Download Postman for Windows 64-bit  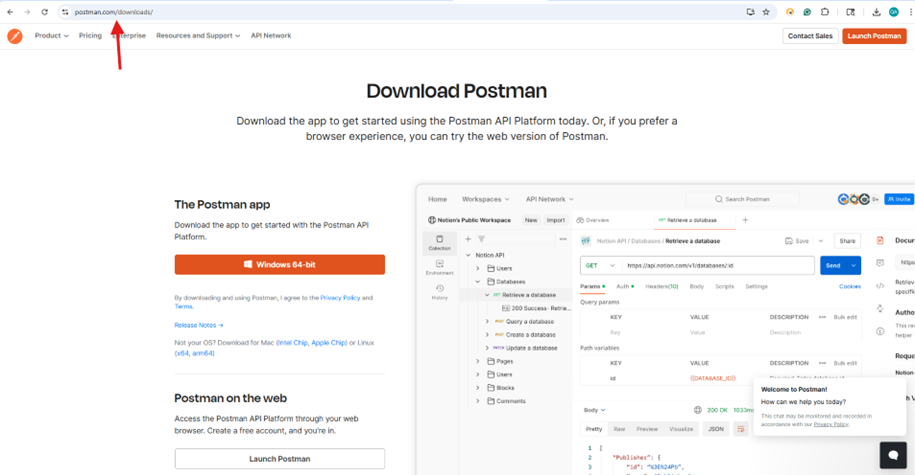280,264
